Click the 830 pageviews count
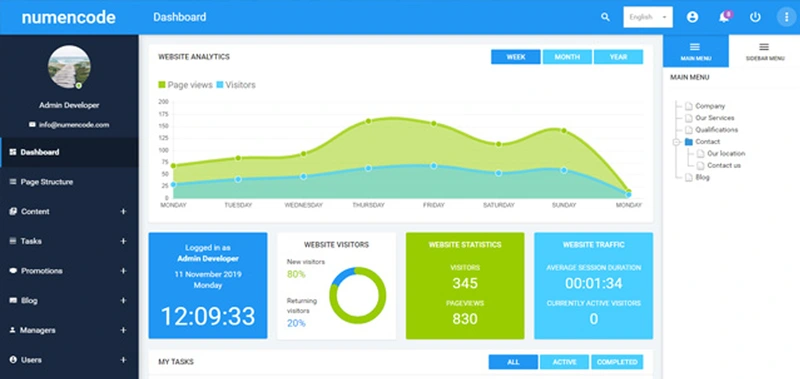 [465, 319]
